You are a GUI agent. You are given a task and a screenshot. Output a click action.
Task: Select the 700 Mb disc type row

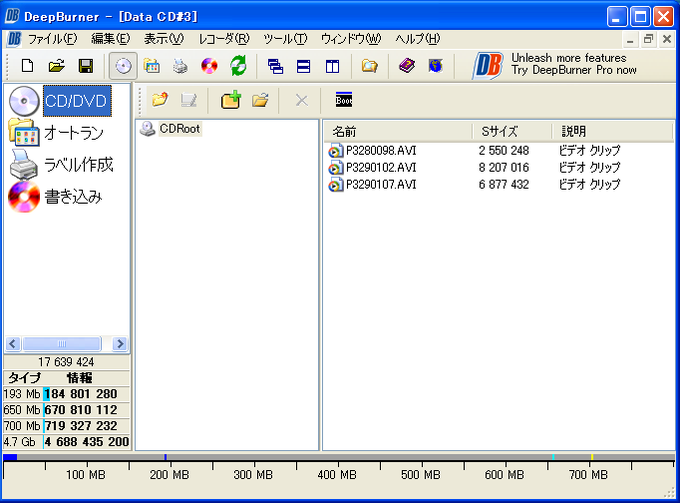coord(67,426)
